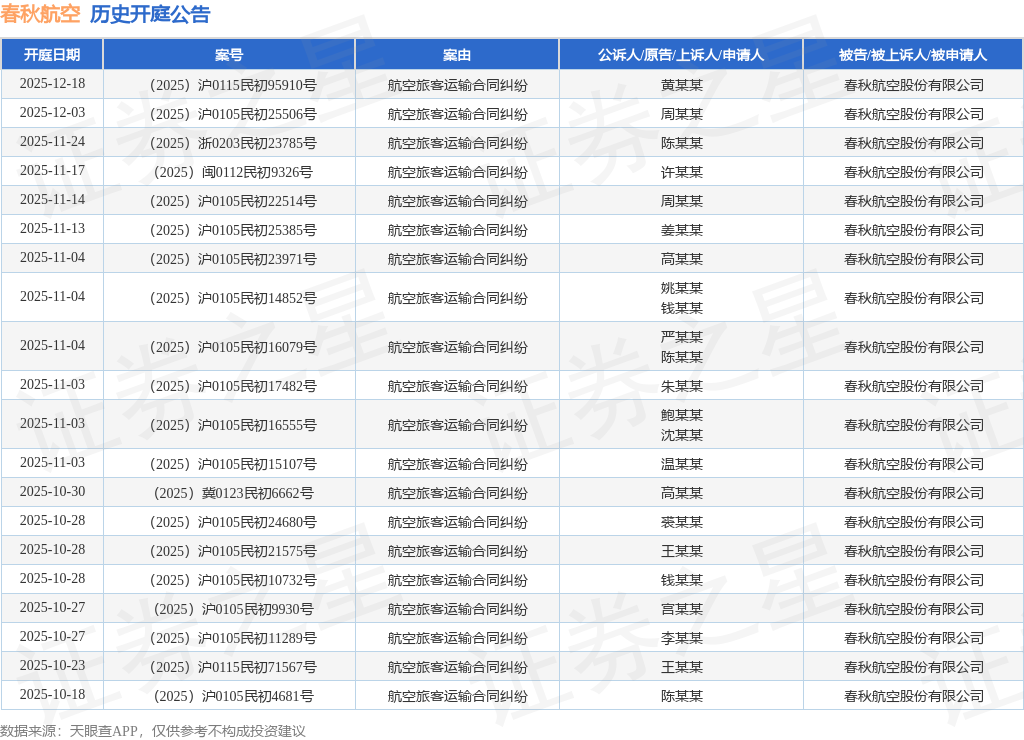The image size is (1024, 740).
Task: Click date cell 2025-12-18
Action: tap(52, 84)
